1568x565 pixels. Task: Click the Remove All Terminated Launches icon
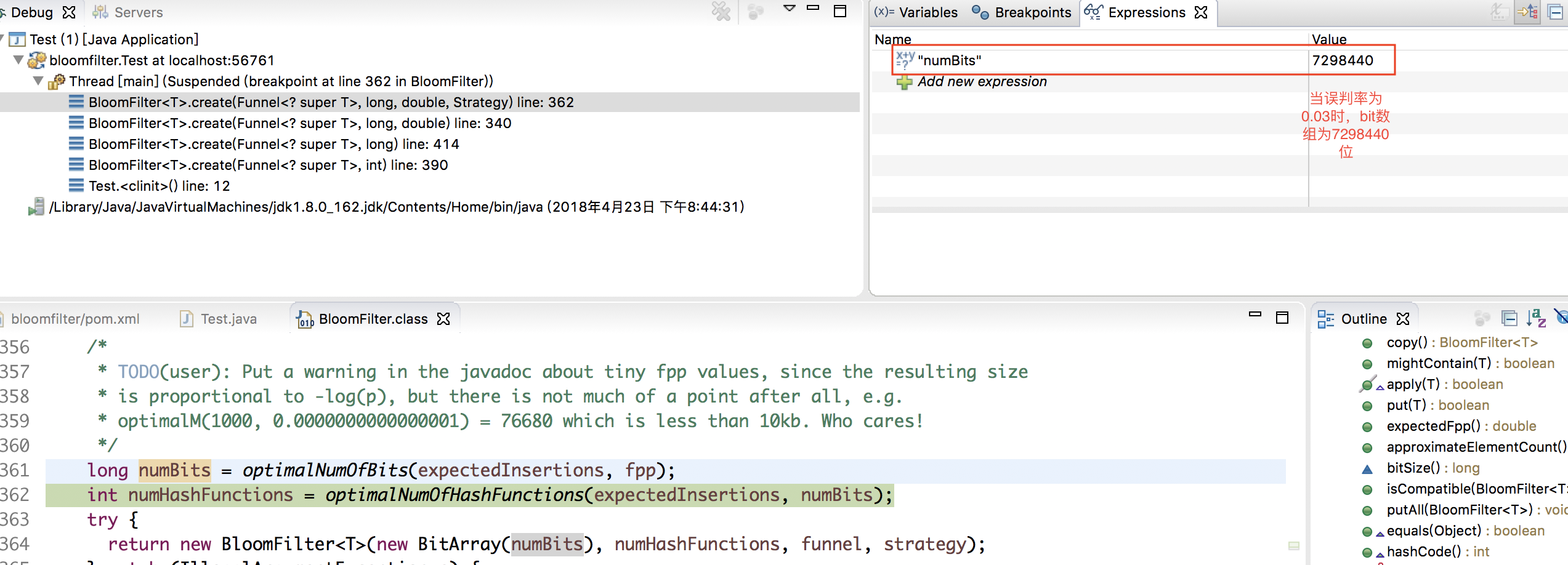pyautogui.click(x=721, y=11)
